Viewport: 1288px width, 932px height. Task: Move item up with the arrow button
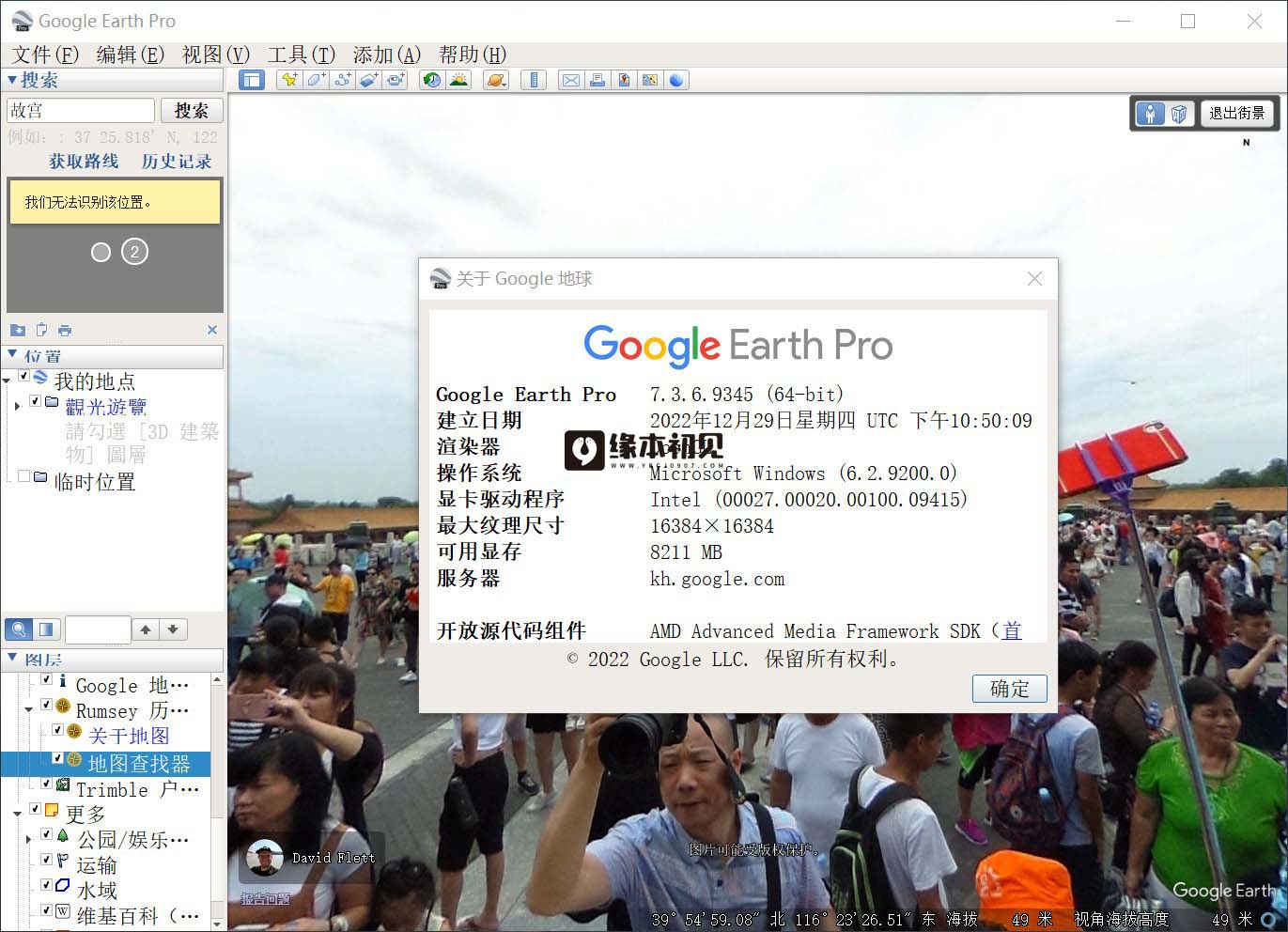pos(146,629)
